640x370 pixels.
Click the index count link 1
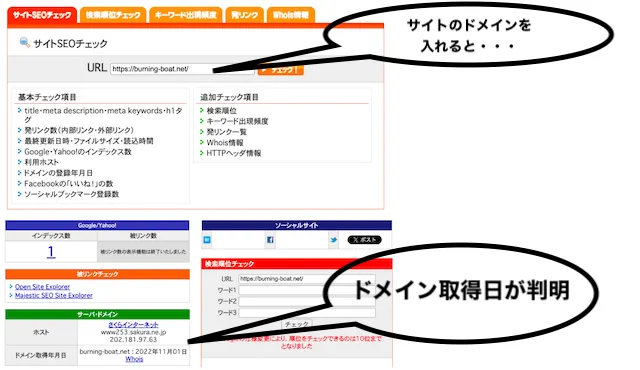point(51,251)
